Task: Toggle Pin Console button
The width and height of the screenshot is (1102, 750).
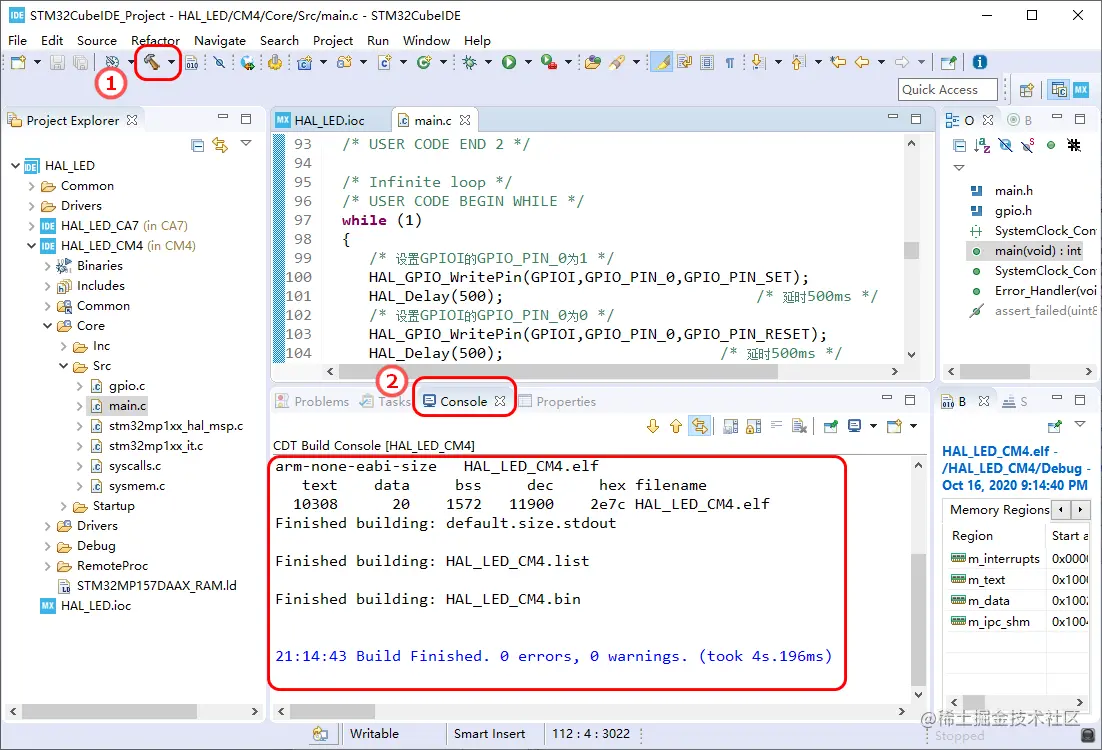Action: pyautogui.click(x=830, y=426)
